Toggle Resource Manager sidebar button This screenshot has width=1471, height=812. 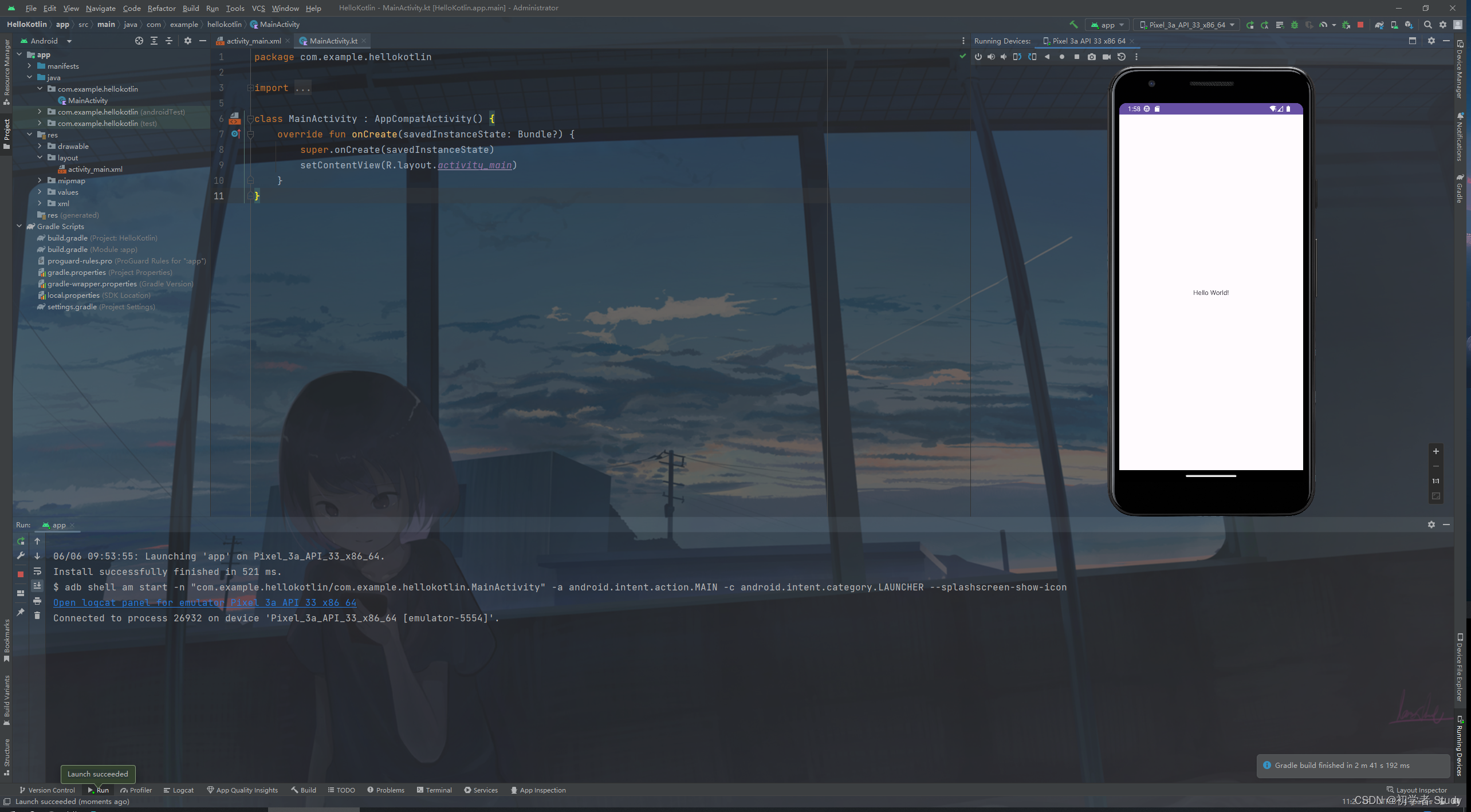tap(6, 72)
